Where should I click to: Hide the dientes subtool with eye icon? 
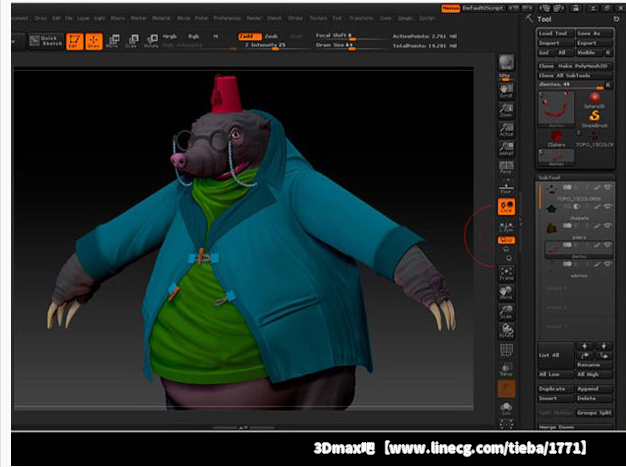(607, 245)
